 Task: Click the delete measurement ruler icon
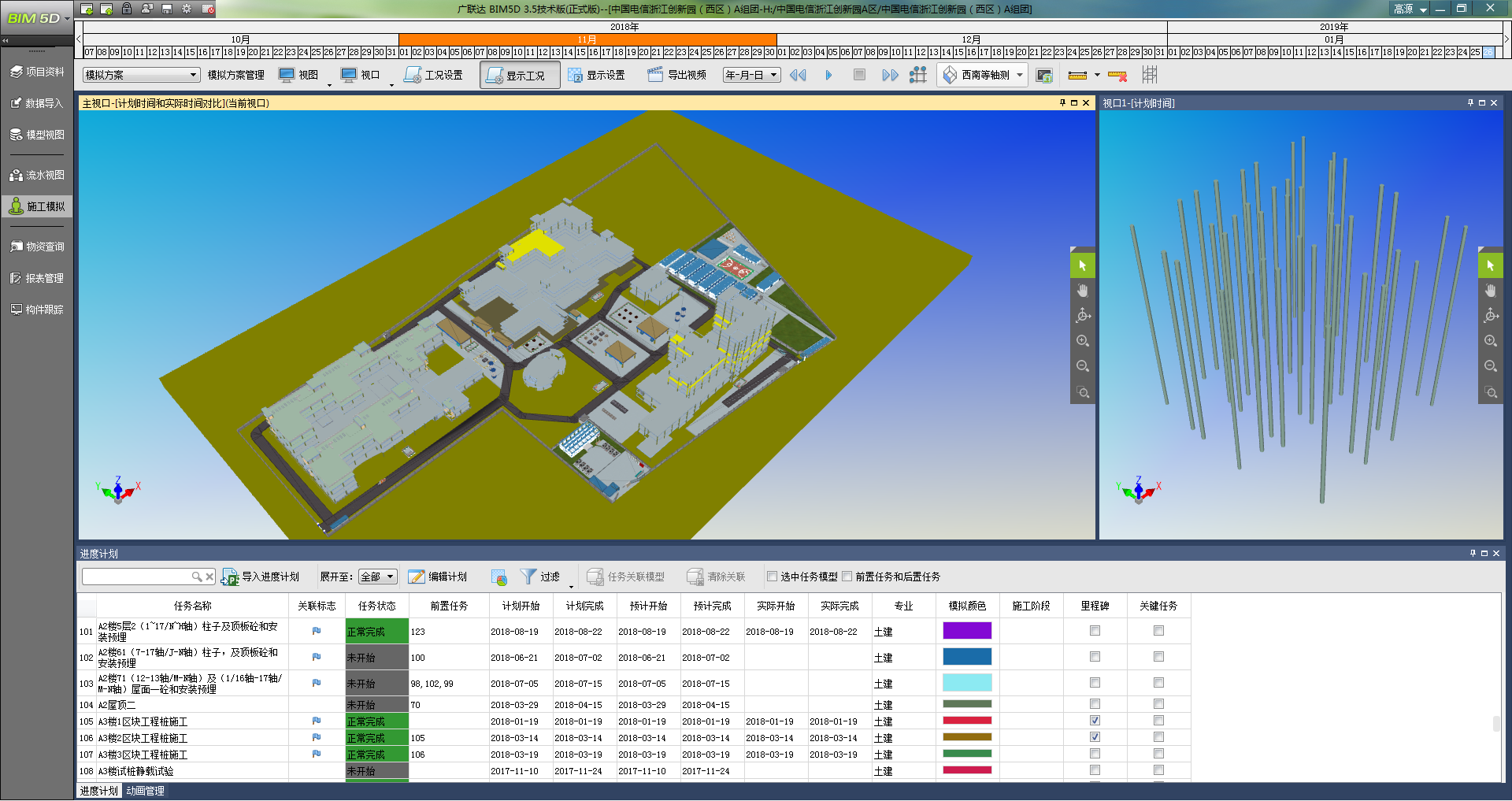pos(1117,76)
